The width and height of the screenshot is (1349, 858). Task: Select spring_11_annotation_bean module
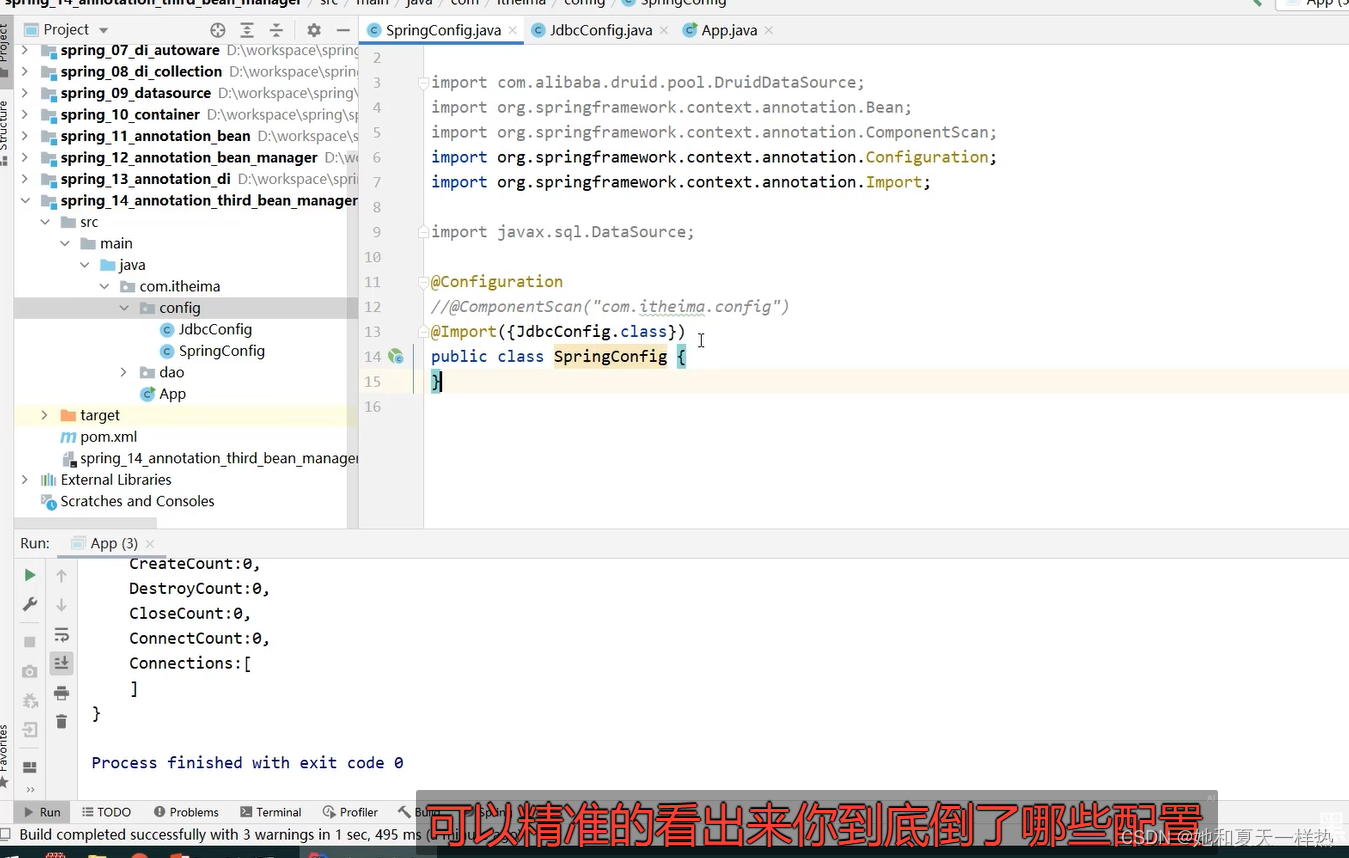[155, 136]
